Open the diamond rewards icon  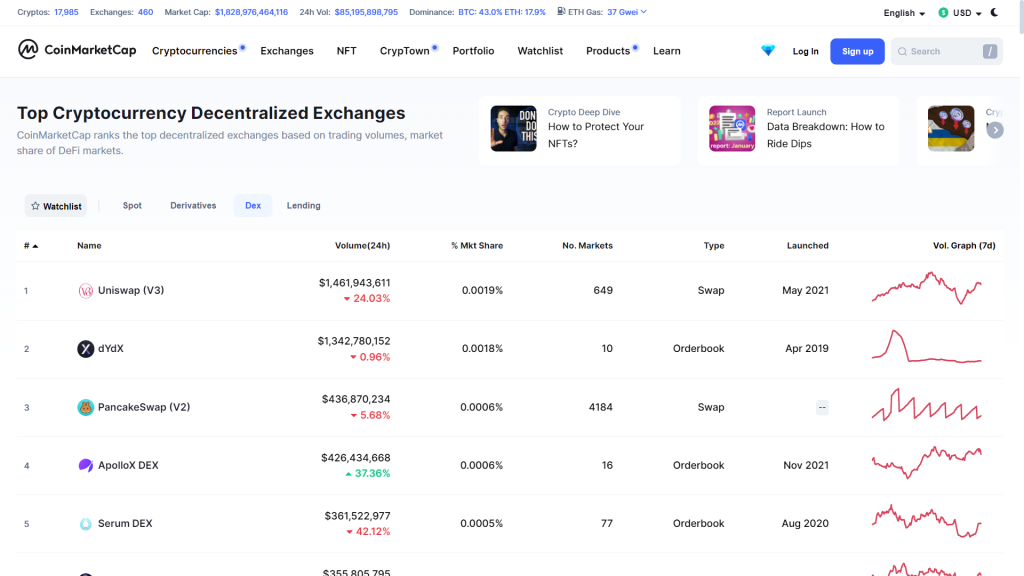click(768, 50)
